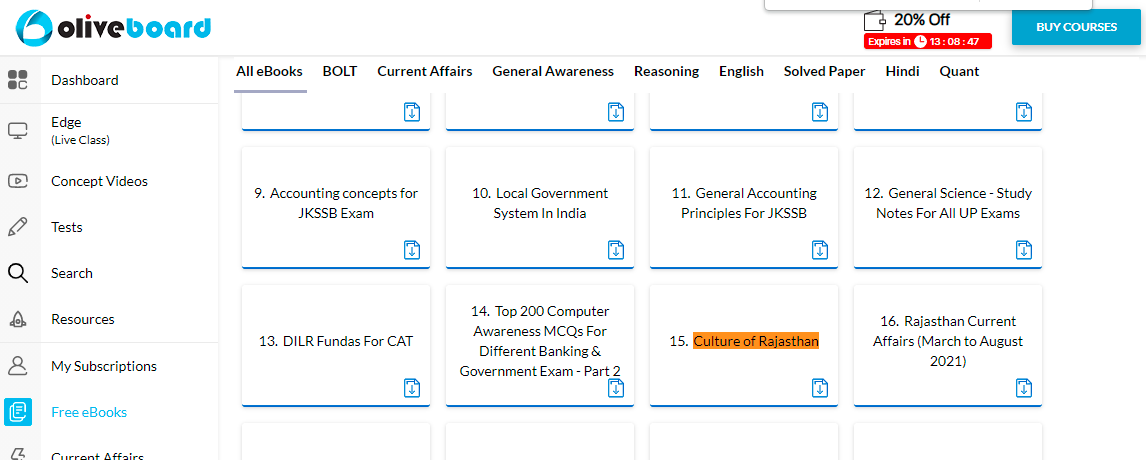
Task: Click the wallet icon beside 20% Off
Action: pyautogui.click(x=875, y=20)
